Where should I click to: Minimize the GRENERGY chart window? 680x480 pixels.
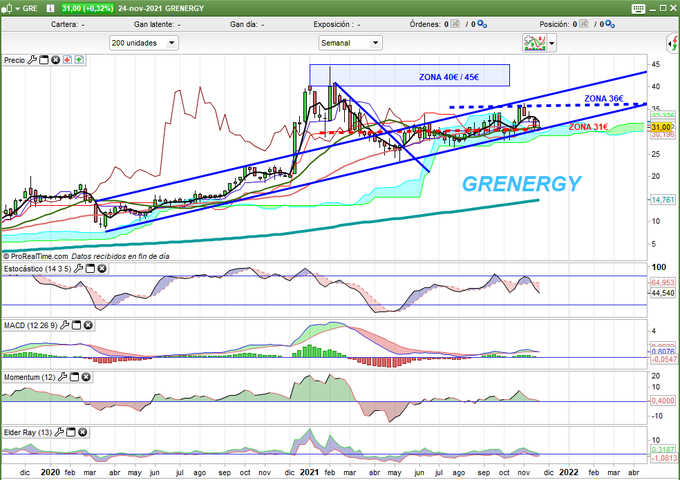[x=653, y=9]
